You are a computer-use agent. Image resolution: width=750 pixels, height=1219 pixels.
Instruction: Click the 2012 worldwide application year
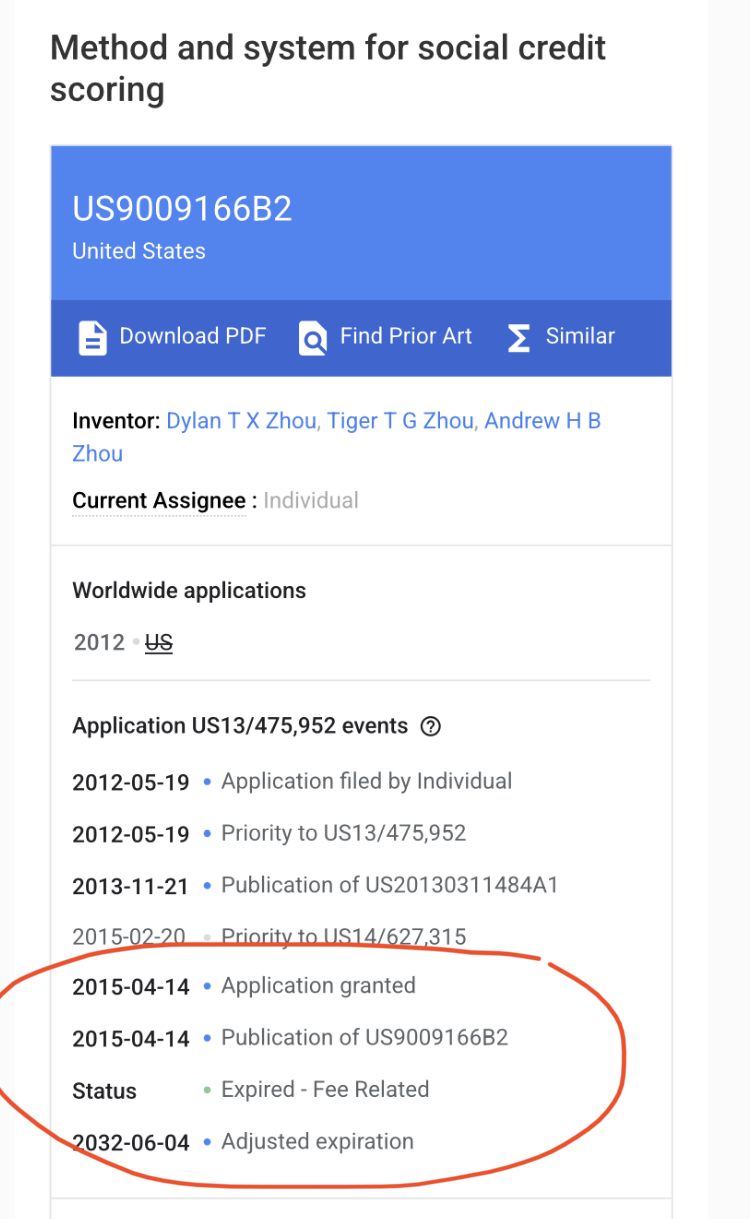coord(99,642)
